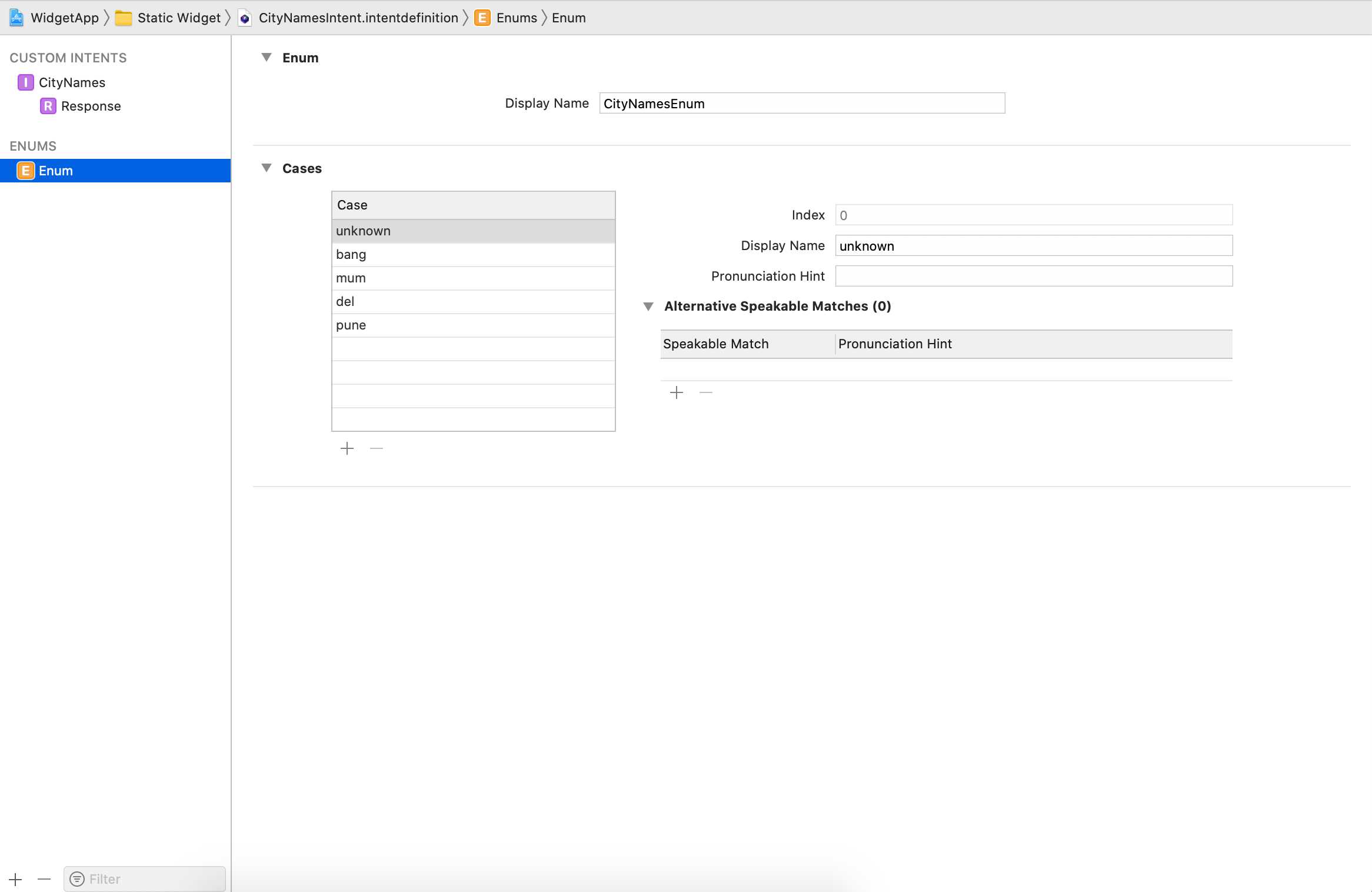The height and width of the screenshot is (892, 1372).
Task: Collapse Alternative Speakable Matches section
Action: coord(648,306)
